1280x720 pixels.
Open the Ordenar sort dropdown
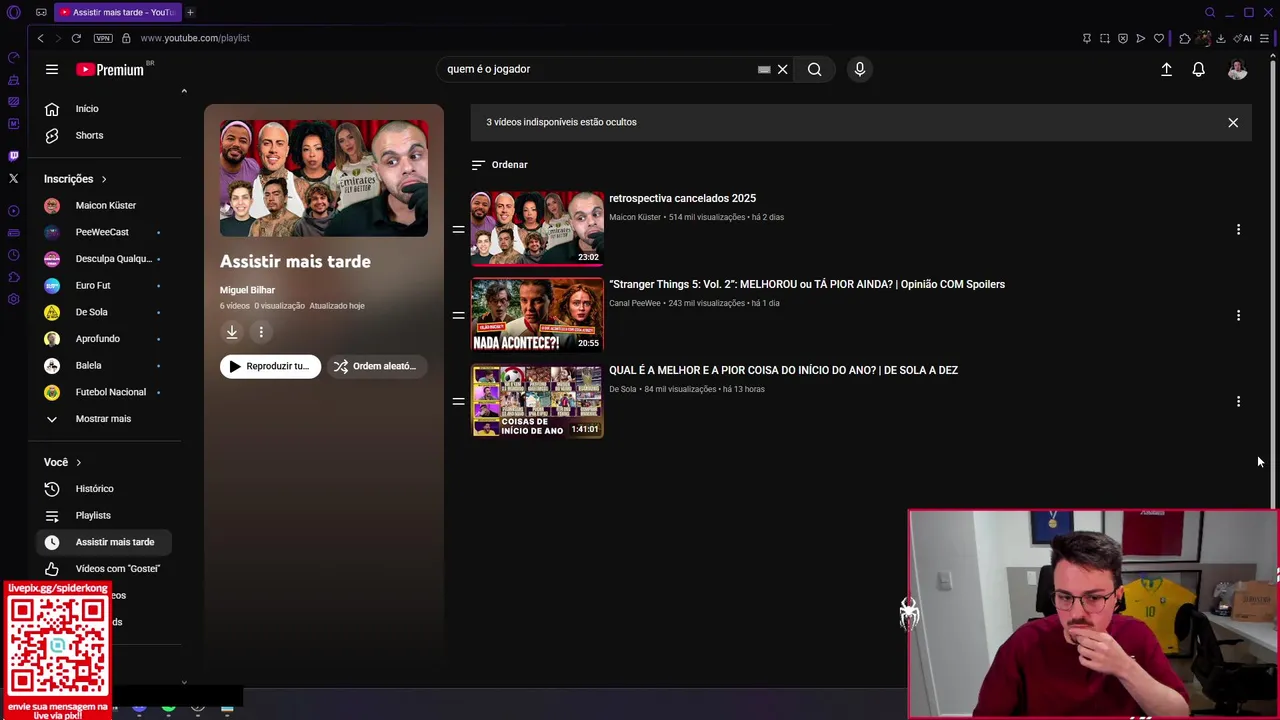click(x=500, y=165)
